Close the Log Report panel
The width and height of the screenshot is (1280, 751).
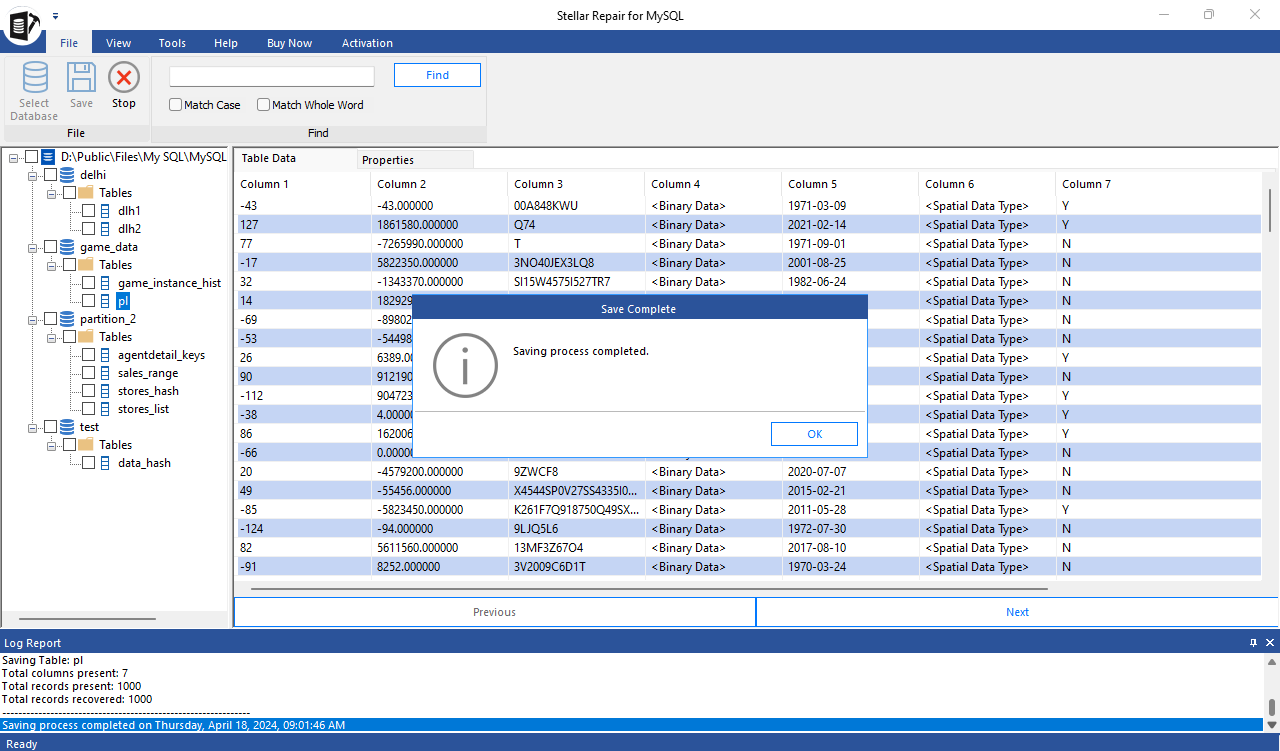click(x=1270, y=643)
